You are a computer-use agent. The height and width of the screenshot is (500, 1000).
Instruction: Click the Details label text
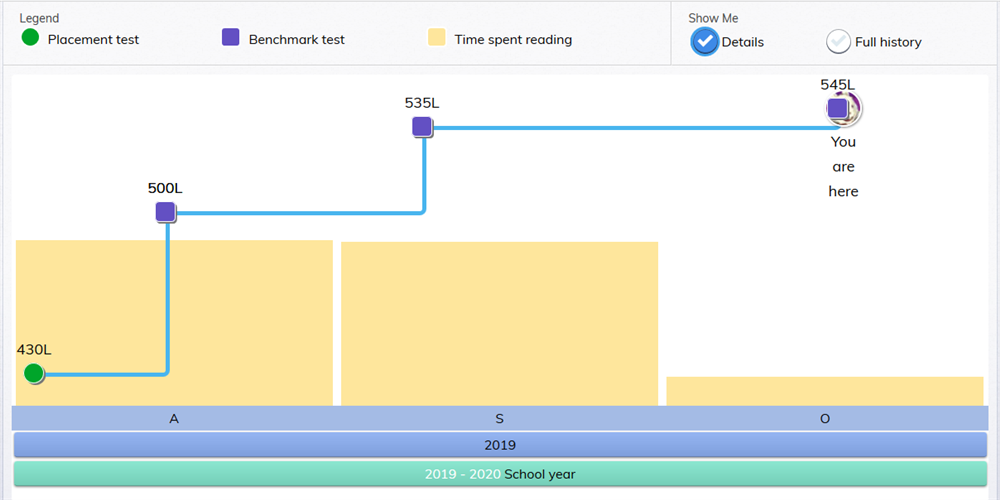(743, 42)
